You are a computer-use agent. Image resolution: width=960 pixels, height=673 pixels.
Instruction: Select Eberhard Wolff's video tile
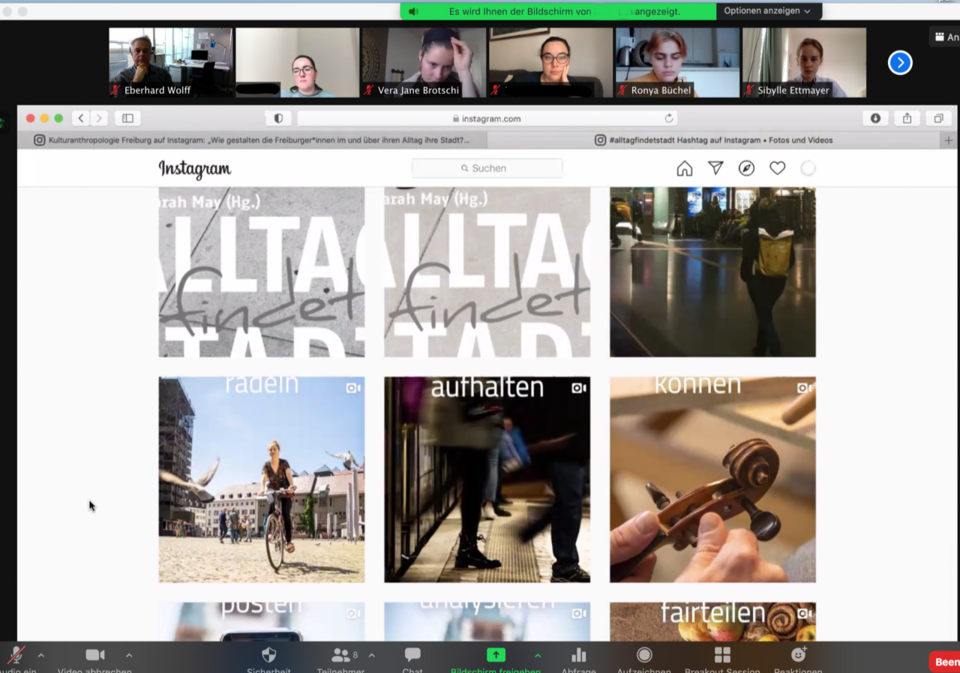(x=171, y=62)
